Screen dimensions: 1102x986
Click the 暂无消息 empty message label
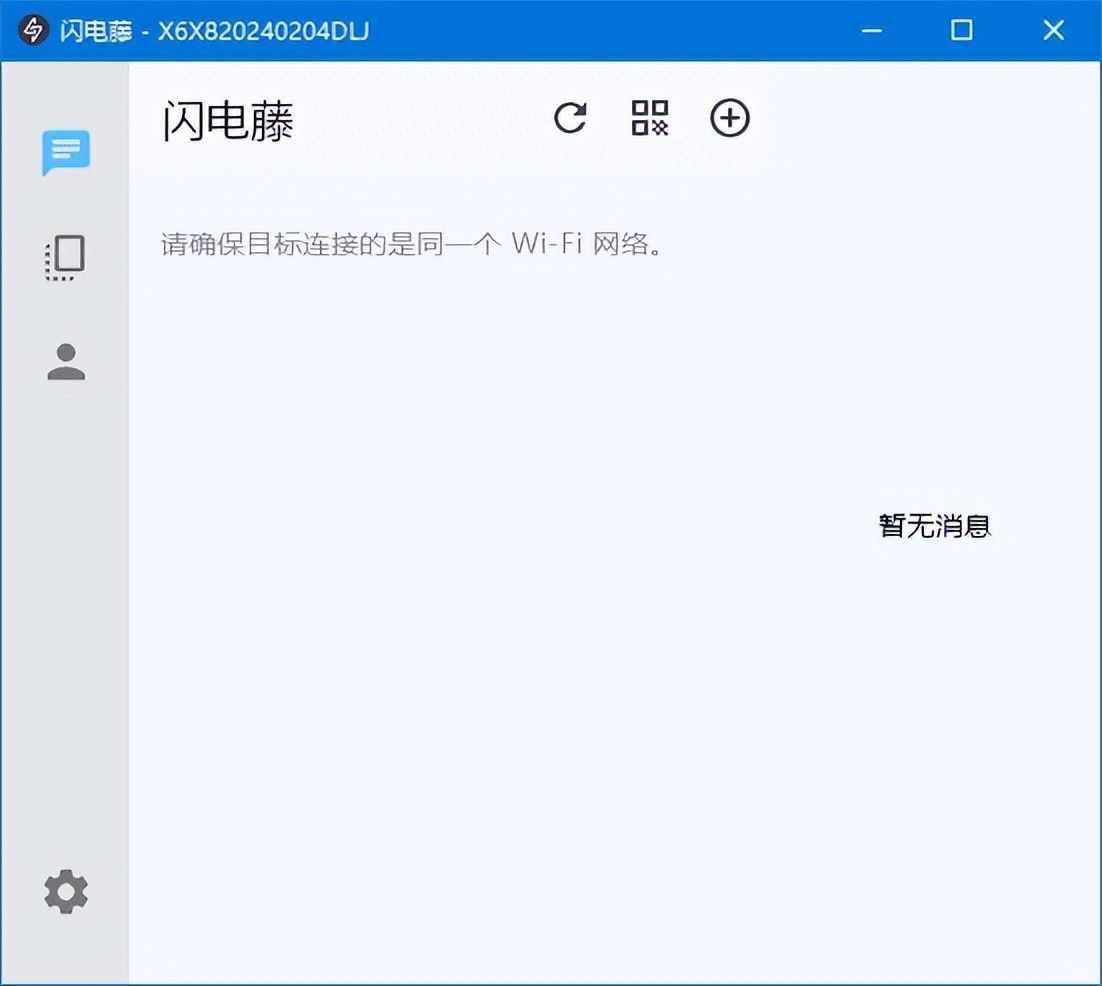point(935,525)
